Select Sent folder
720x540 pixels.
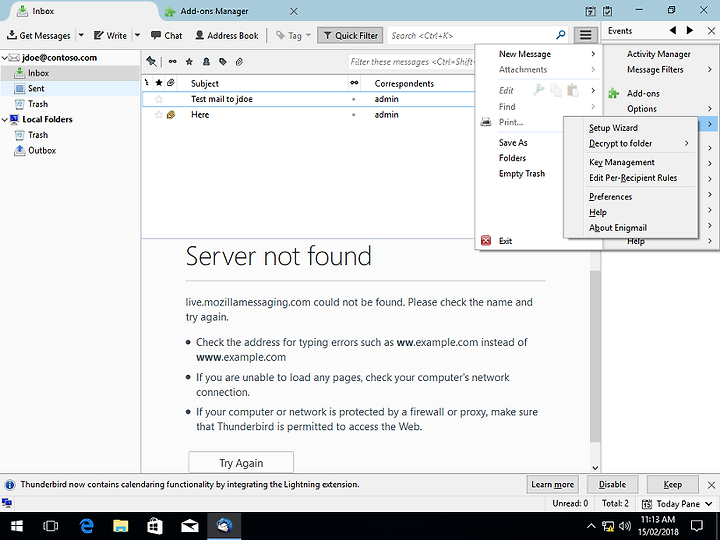[70, 89]
